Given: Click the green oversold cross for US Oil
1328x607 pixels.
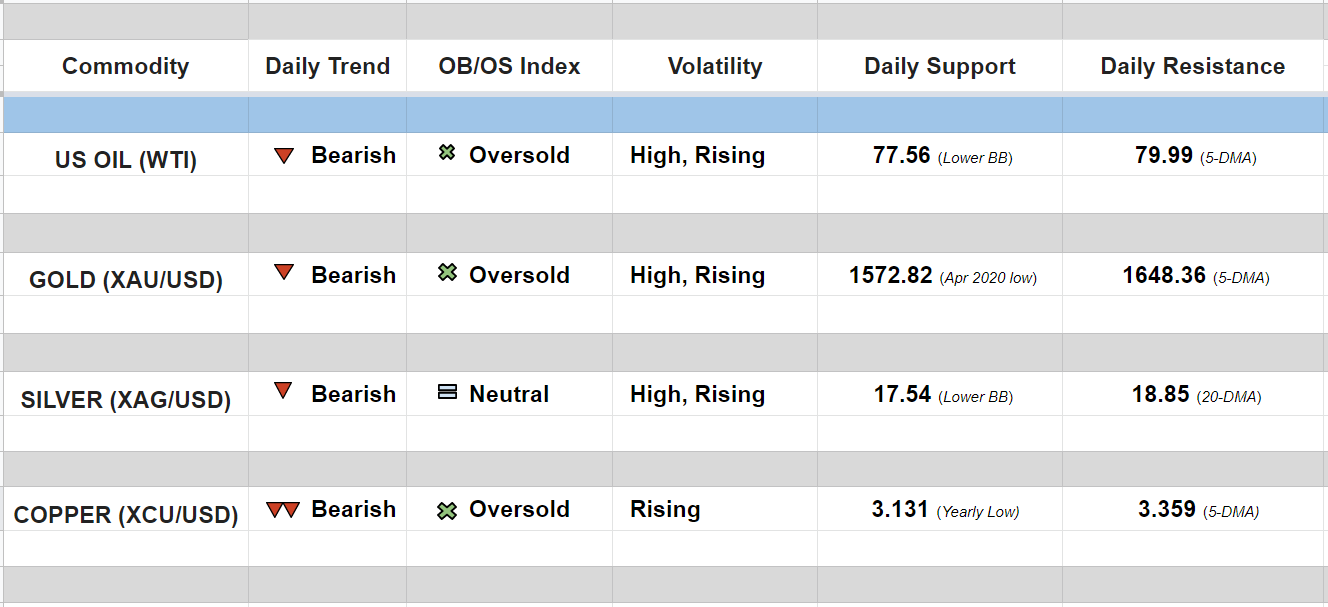Looking at the screenshot, I should (x=447, y=154).
